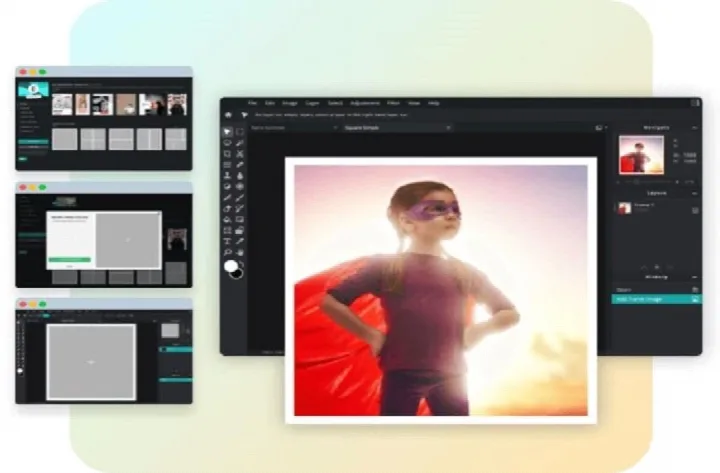The image size is (720, 473).
Task: Open the View menu
Action: (x=414, y=103)
